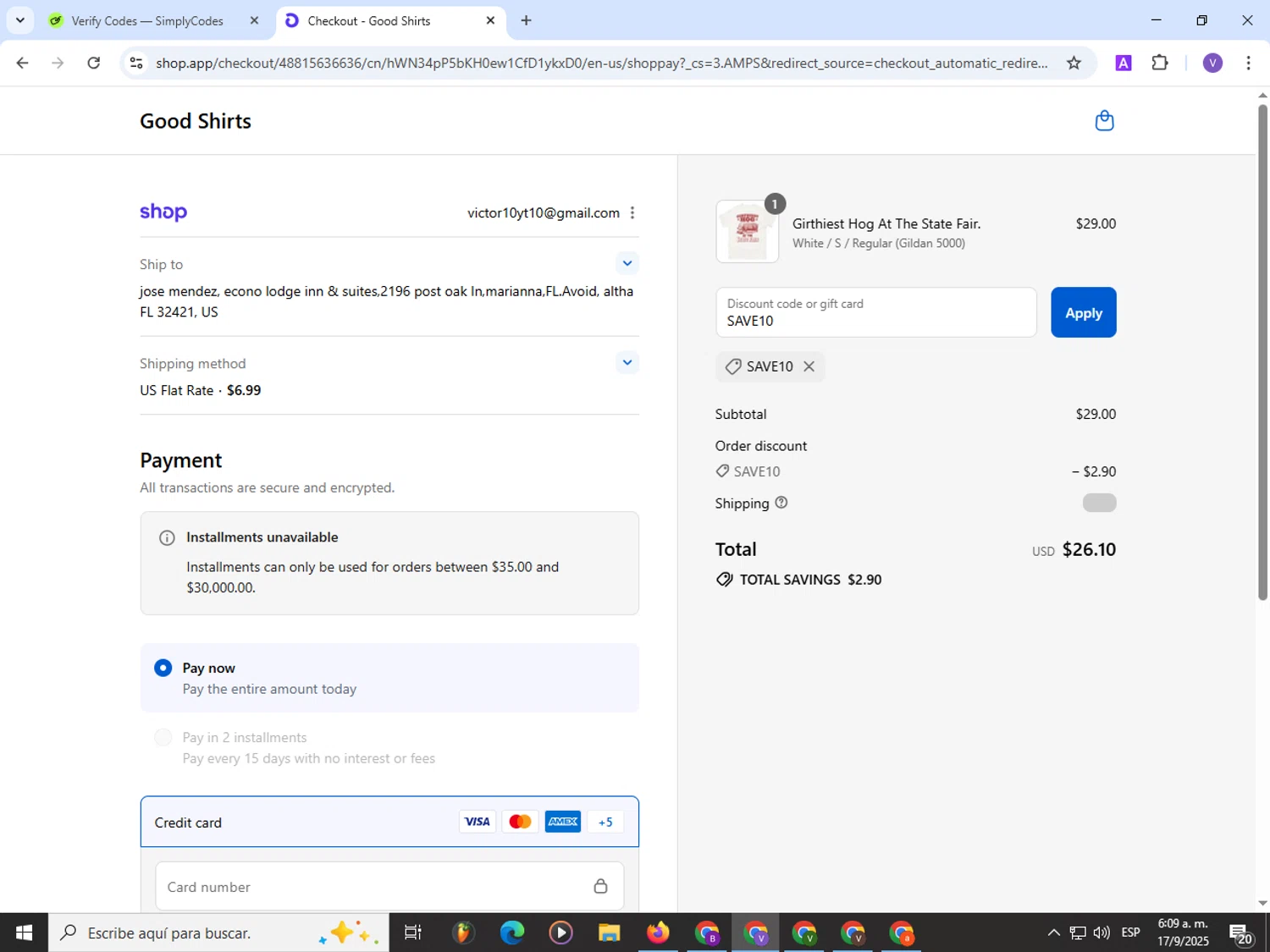Expand the Shipping method section
Viewport: 1270px width, 952px height.
point(627,362)
